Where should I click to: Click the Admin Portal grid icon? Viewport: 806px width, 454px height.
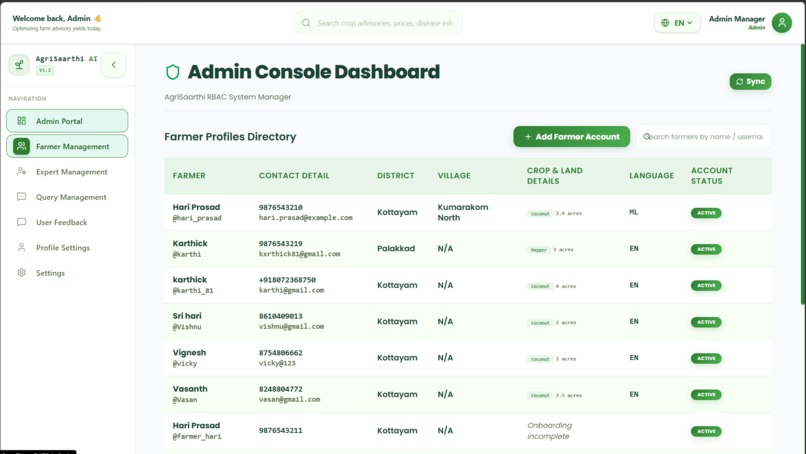(x=22, y=121)
